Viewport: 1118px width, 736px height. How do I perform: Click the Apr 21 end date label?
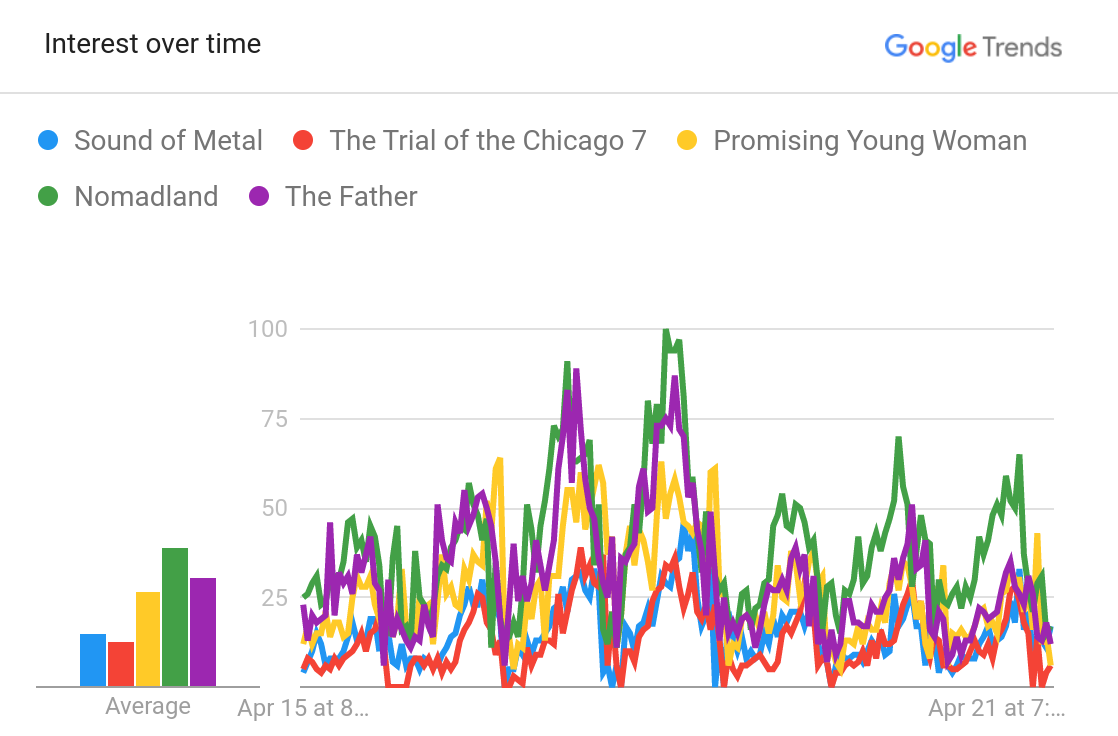click(996, 708)
